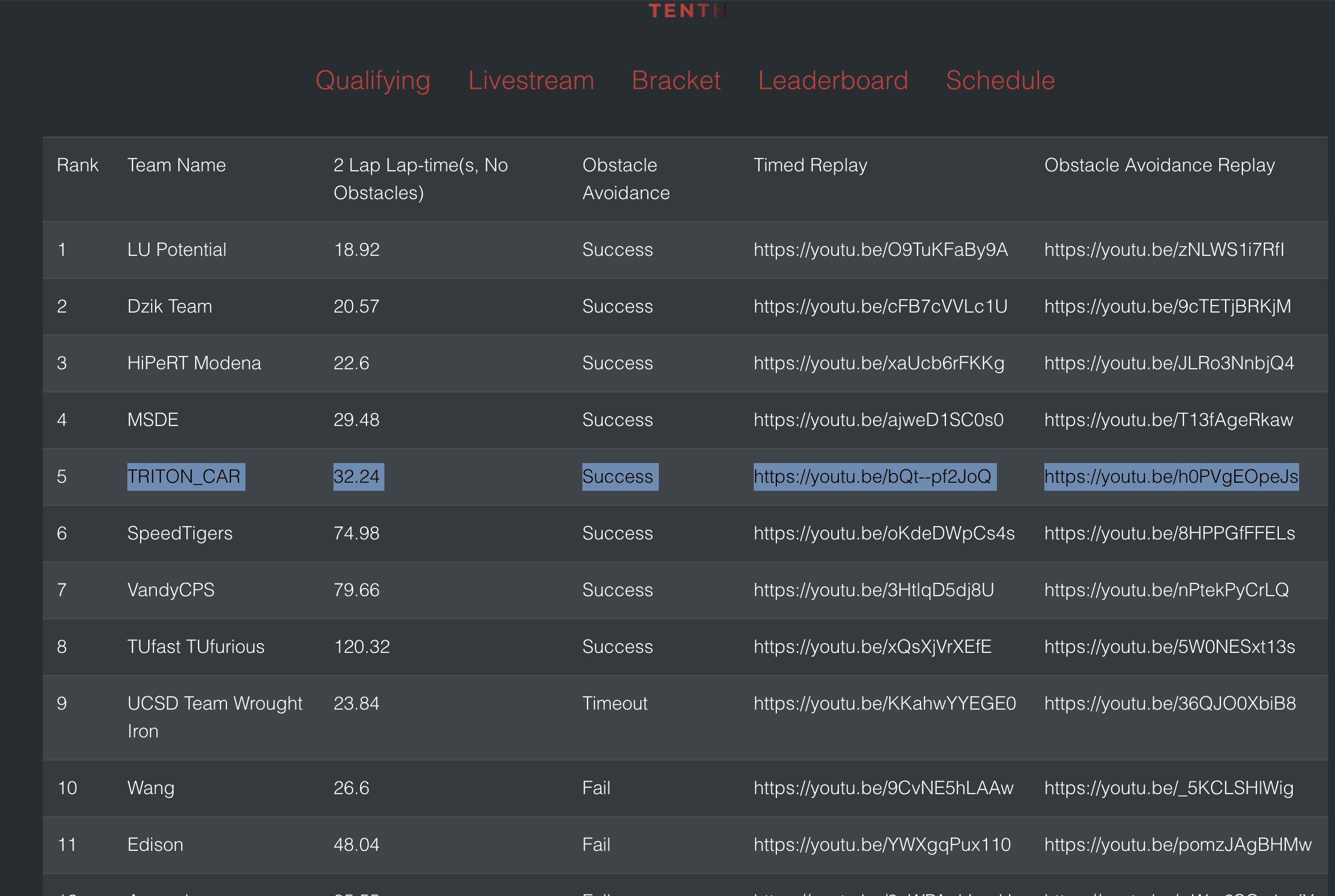Open the Schedule tab
The height and width of the screenshot is (896, 1335).
tap(1000, 80)
